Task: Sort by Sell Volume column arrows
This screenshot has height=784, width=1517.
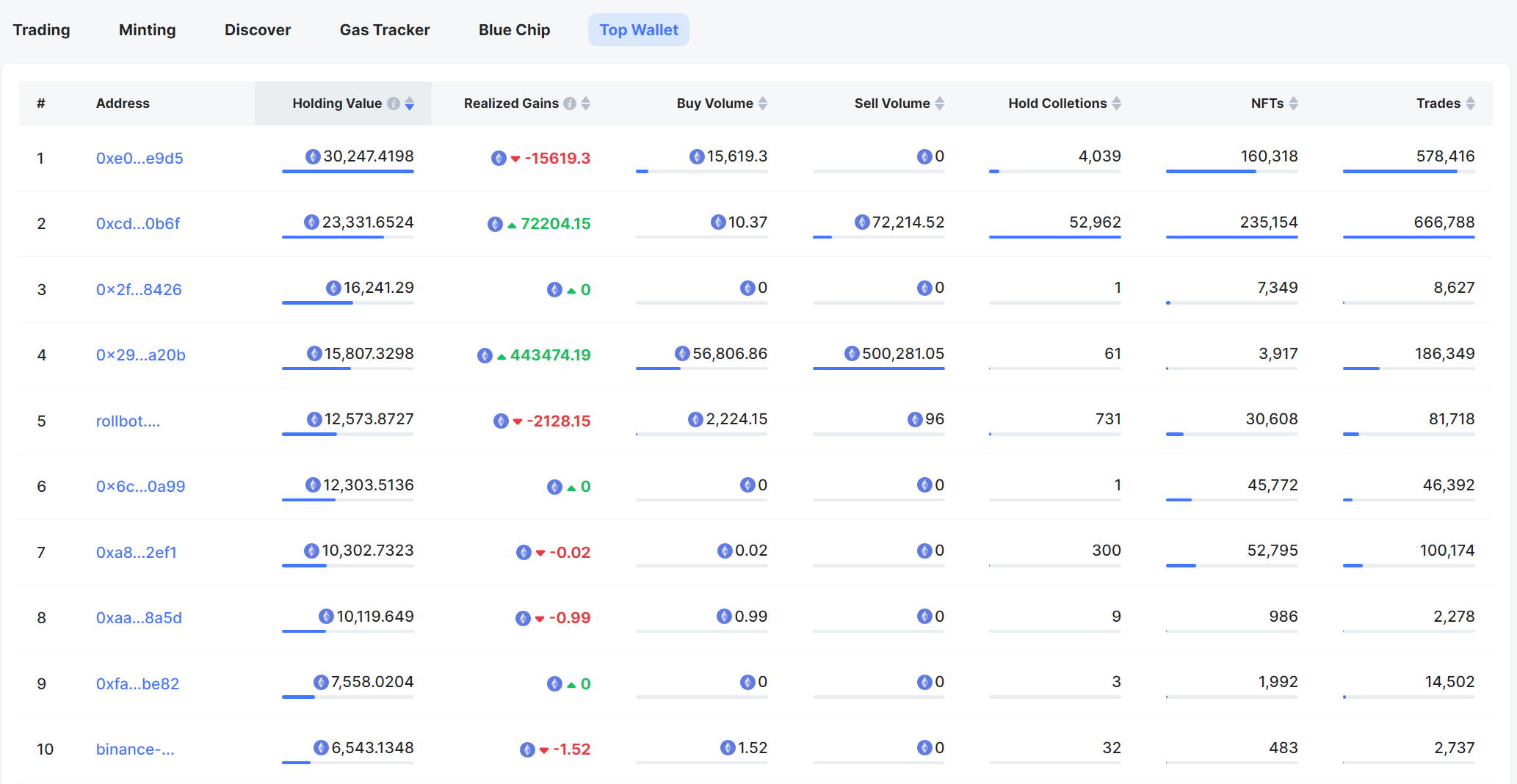Action: tap(940, 104)
